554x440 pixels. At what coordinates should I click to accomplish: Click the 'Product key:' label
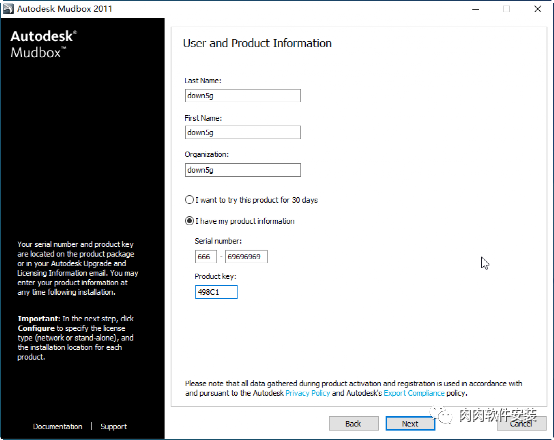pyautogui.click(x=215, y=276)
